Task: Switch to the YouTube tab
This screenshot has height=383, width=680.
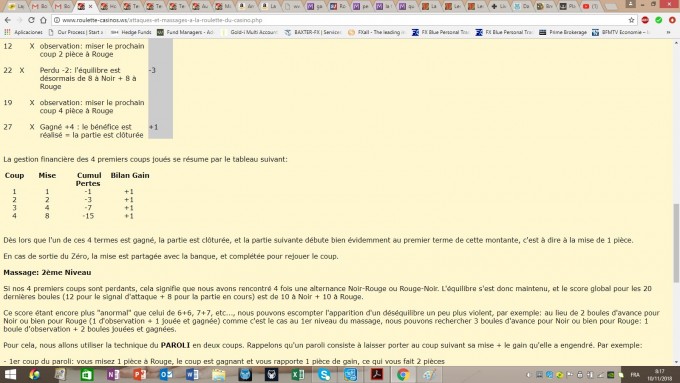Action: click(590, 6)
